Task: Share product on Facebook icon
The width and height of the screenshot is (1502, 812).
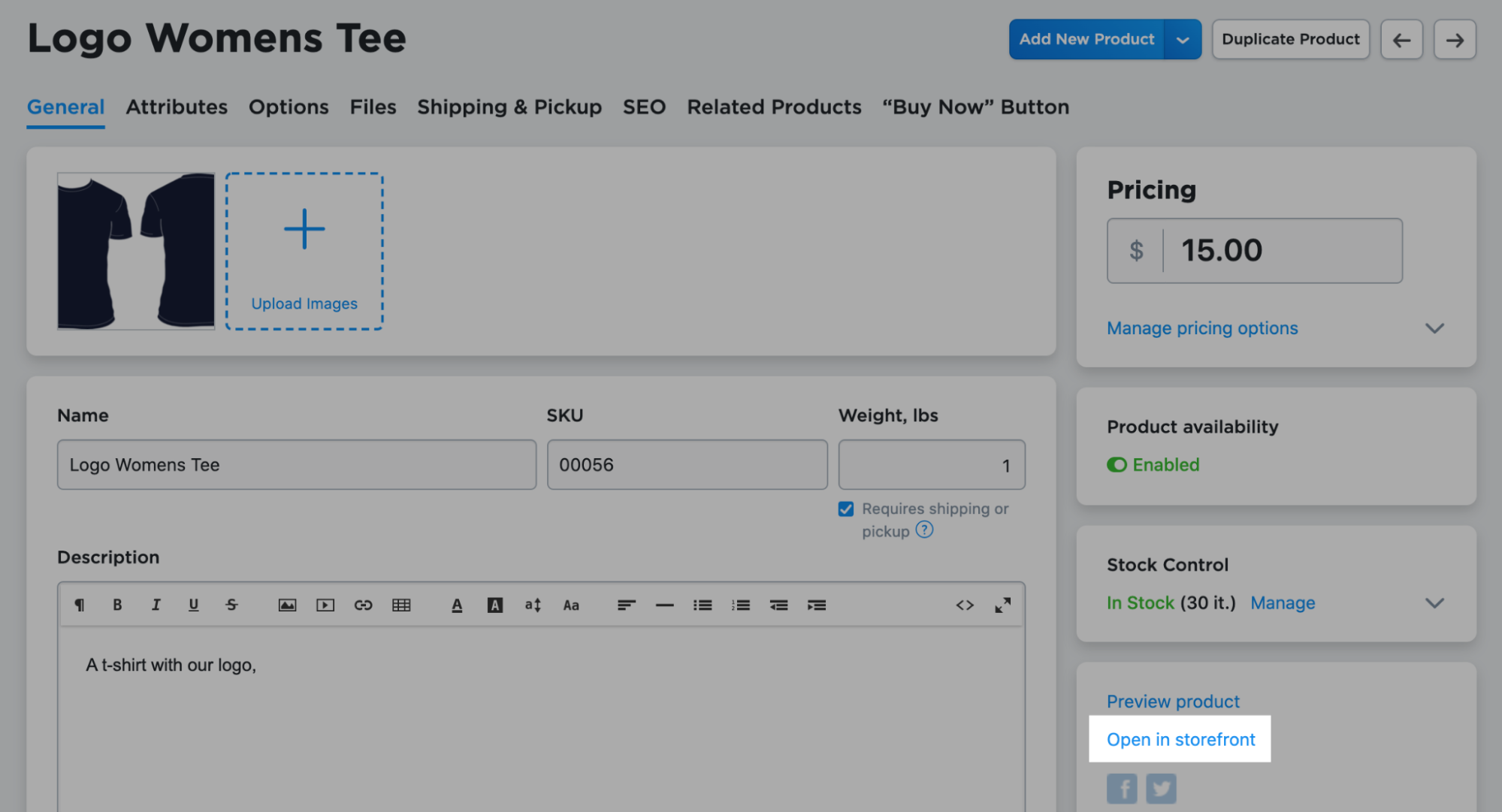Action: tap(1122, 788)
